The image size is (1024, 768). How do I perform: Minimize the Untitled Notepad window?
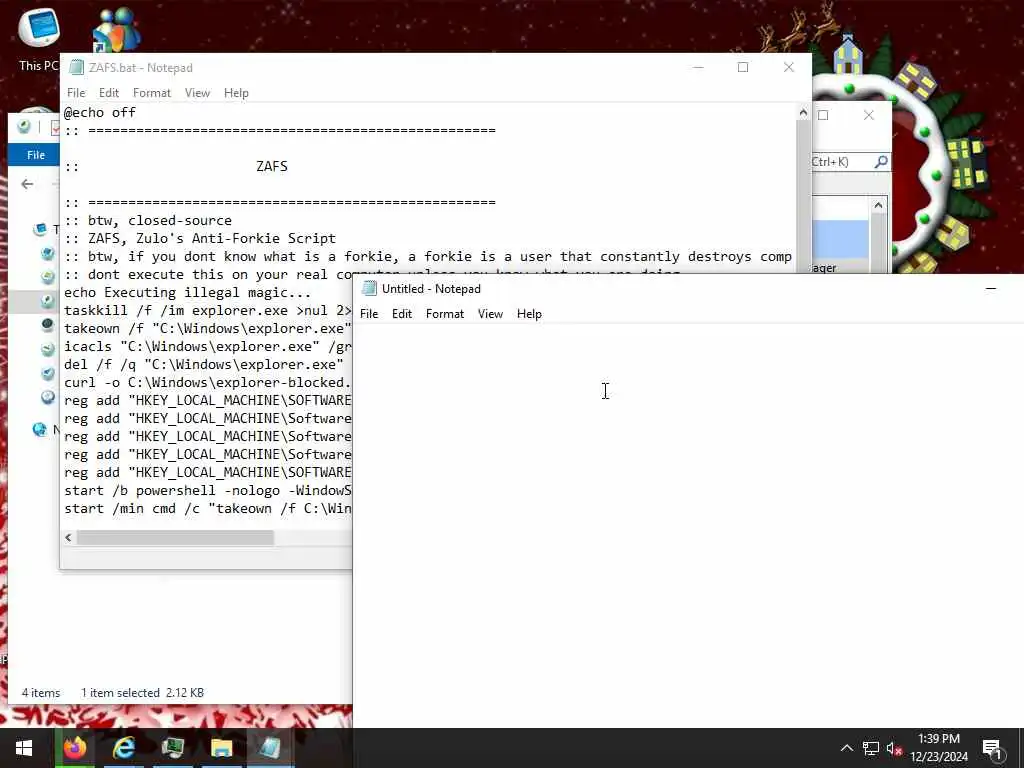[x=991, y=288]
